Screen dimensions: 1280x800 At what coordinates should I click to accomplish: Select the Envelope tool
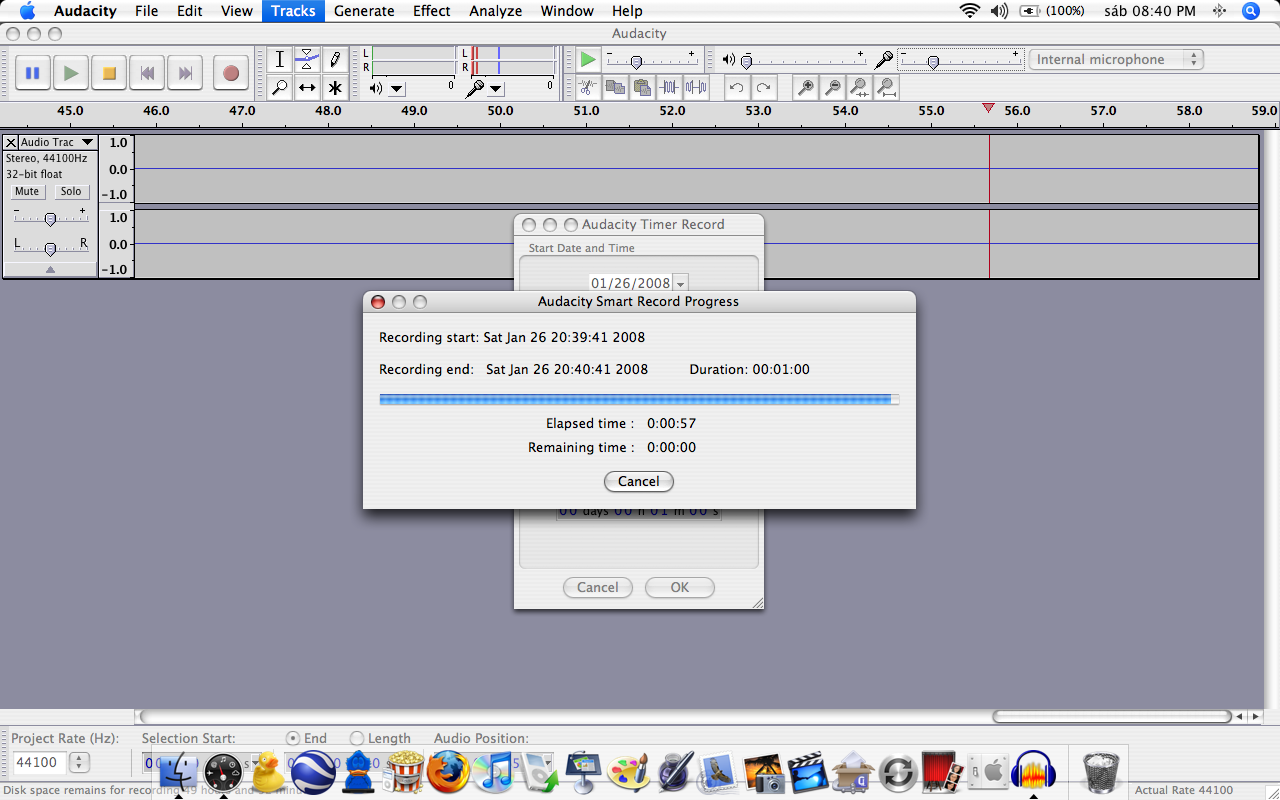pyautogui.click(x=307, y=59)
